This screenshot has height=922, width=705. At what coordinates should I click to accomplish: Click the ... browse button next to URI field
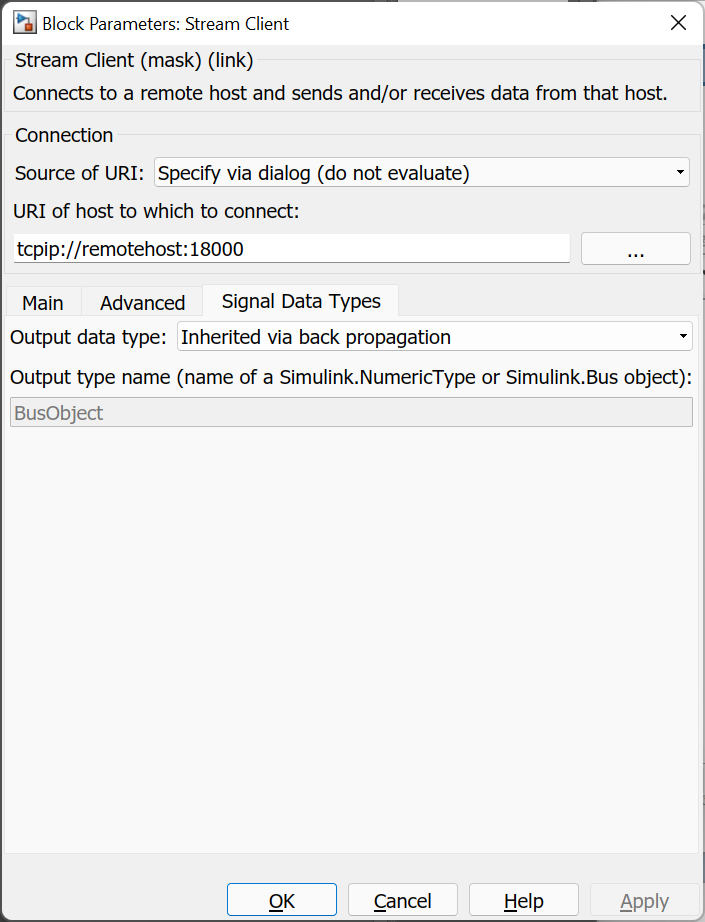pos(635,248)
